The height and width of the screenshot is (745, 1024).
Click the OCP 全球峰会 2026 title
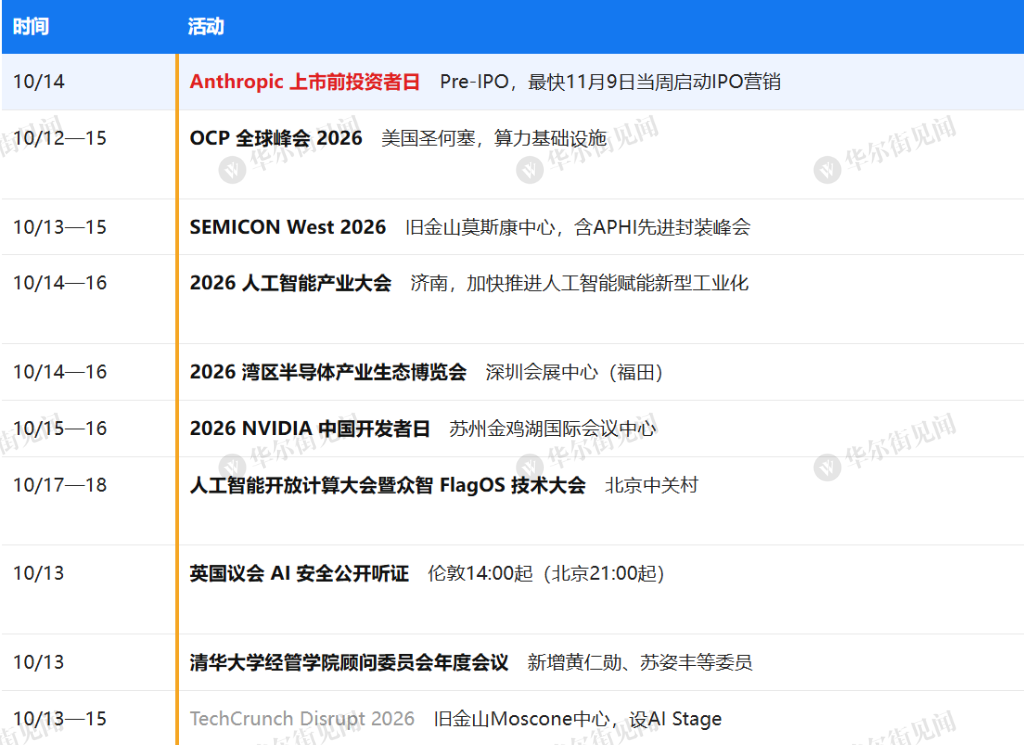click(x=276, y=138)
